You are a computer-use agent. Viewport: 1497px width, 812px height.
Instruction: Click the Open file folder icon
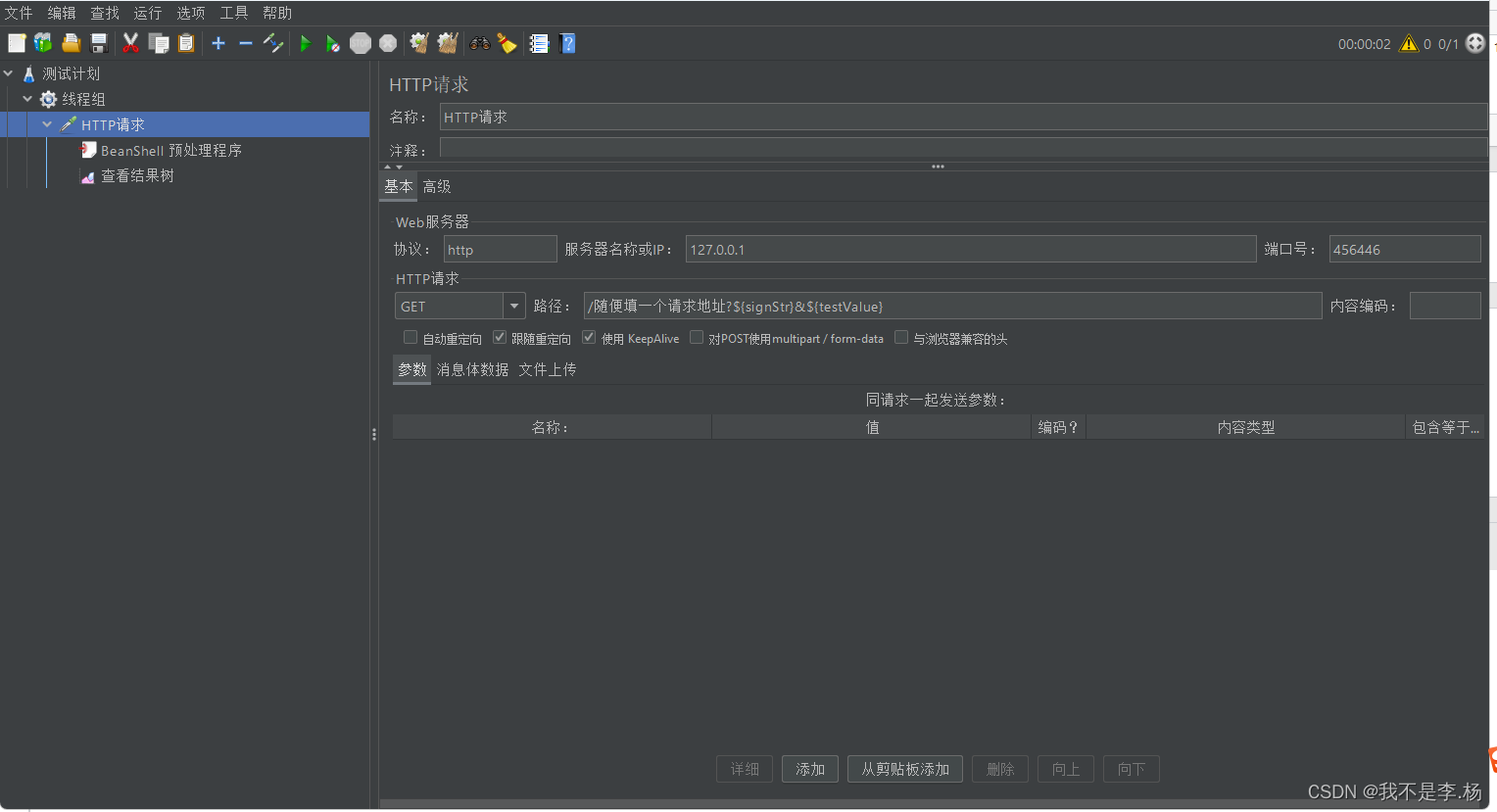pos(72,43)
